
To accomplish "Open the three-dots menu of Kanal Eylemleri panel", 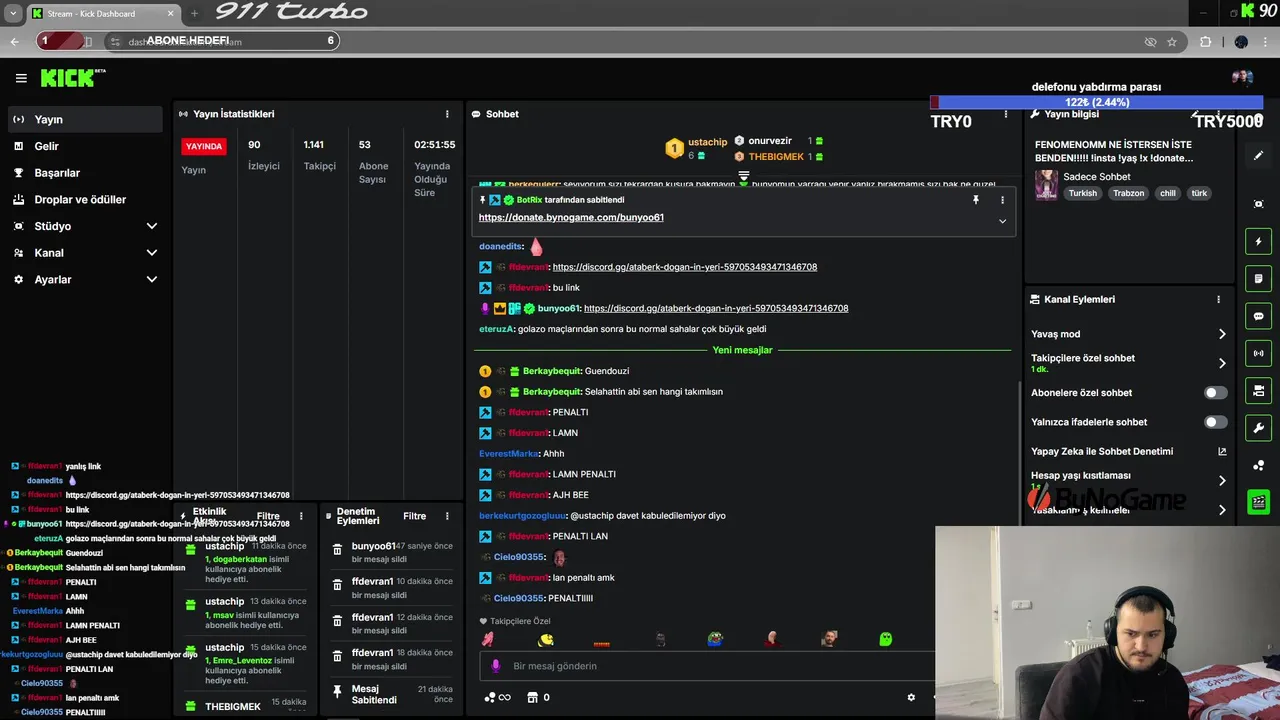I will [x=1218, y=299].
